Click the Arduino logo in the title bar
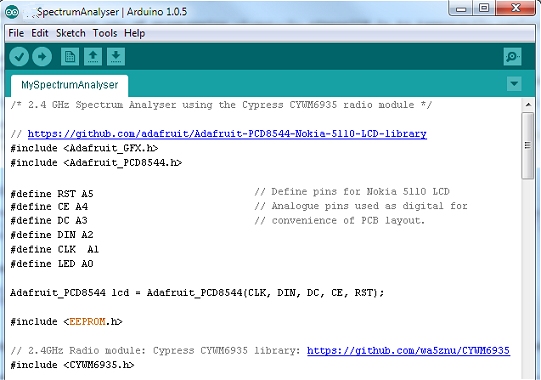The width and height of the screenshot is (541, 380). 12,12
